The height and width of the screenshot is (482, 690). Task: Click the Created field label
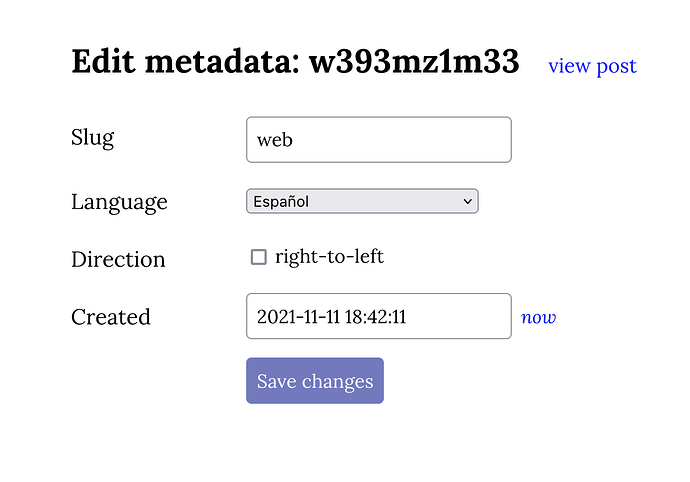pos(110,317)
